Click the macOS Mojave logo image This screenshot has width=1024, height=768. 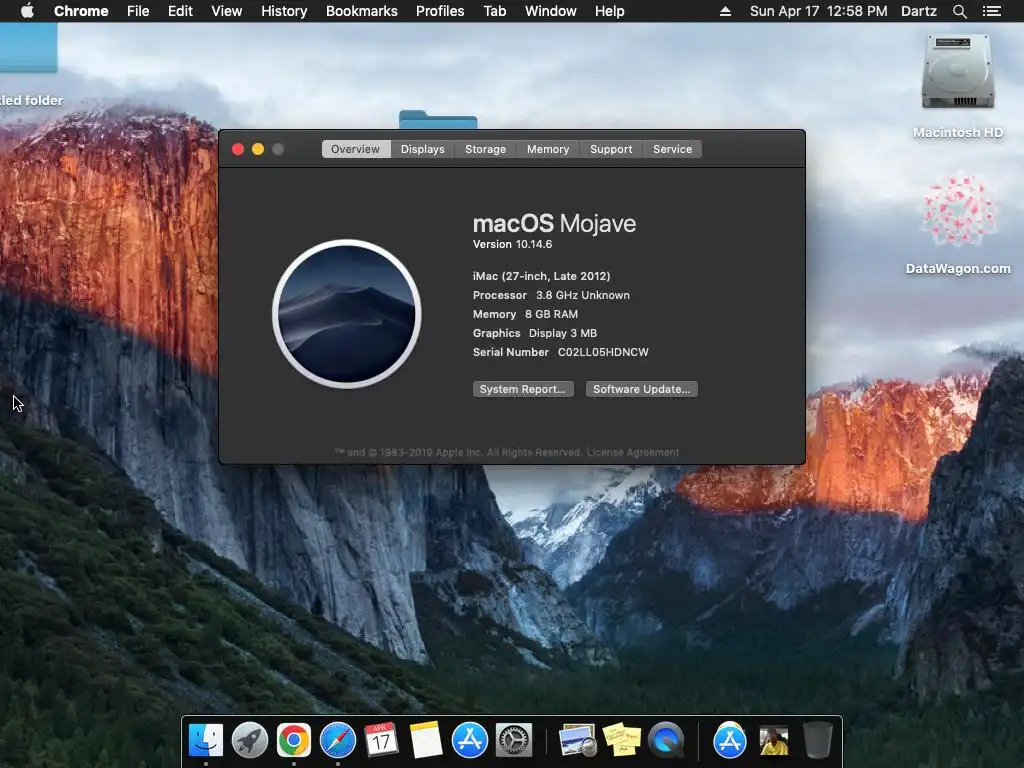tap(347, 314)
